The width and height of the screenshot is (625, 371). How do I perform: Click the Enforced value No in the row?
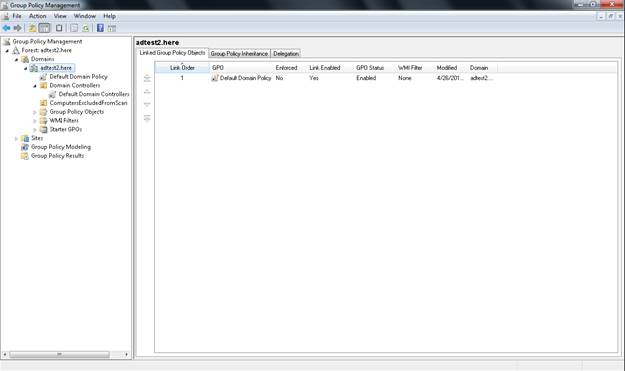coord(279,78)
